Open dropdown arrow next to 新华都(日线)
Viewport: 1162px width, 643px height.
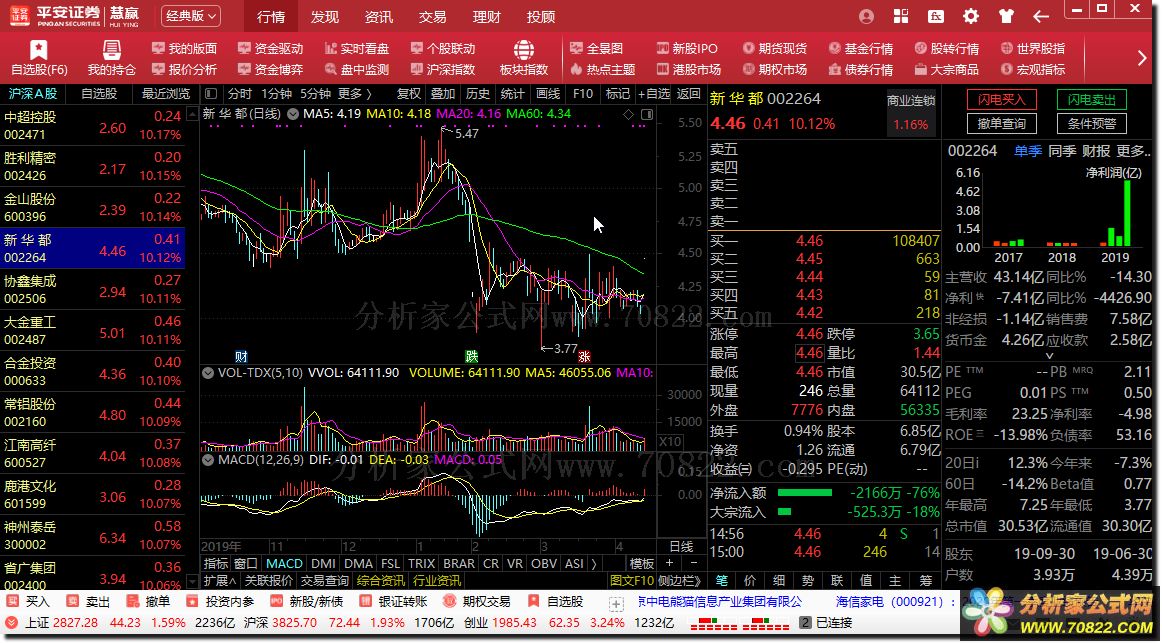[293, 114]
